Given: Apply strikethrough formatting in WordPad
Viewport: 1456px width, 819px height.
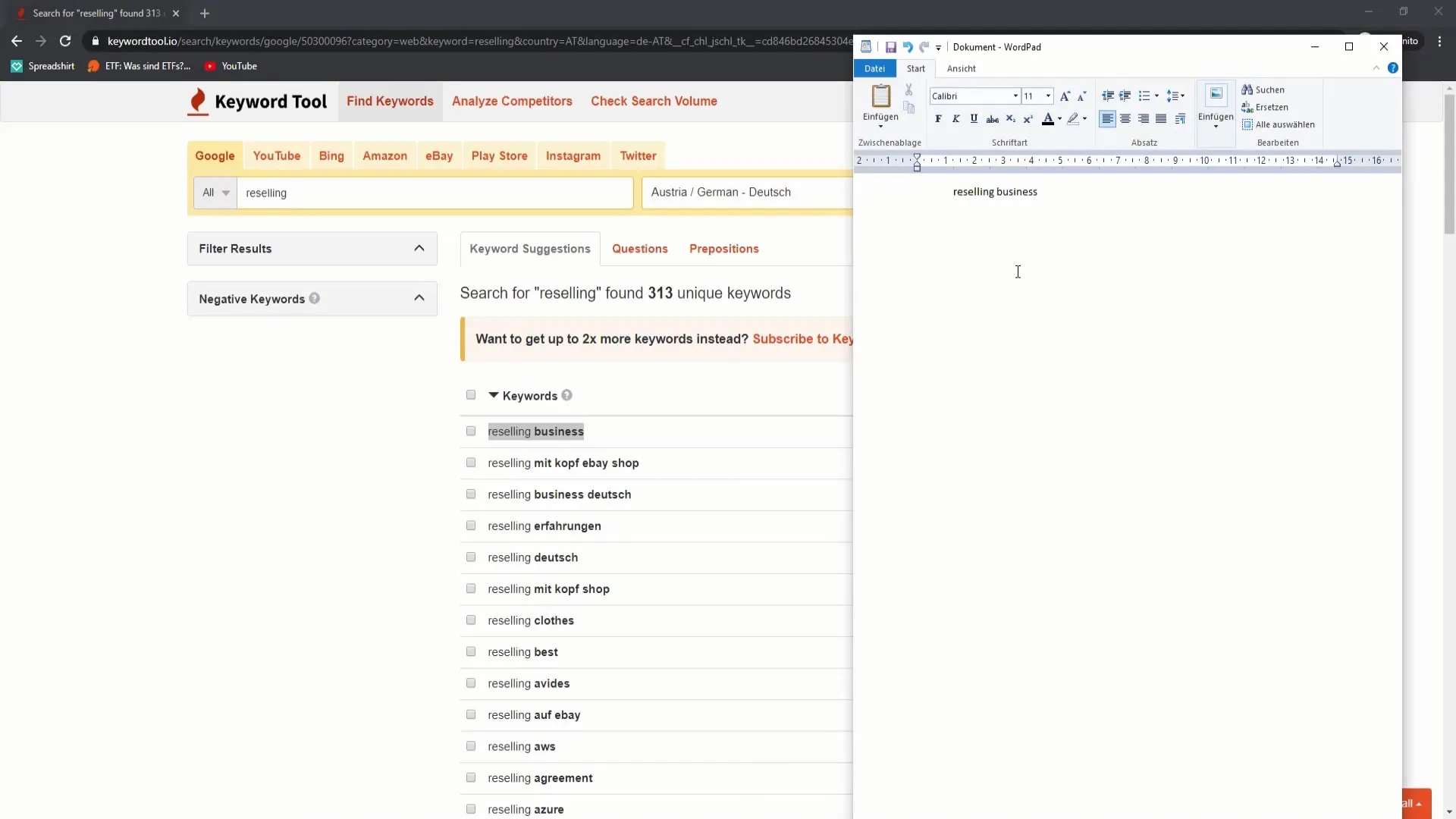Looking at the screenshot, I should pos(992,119).
